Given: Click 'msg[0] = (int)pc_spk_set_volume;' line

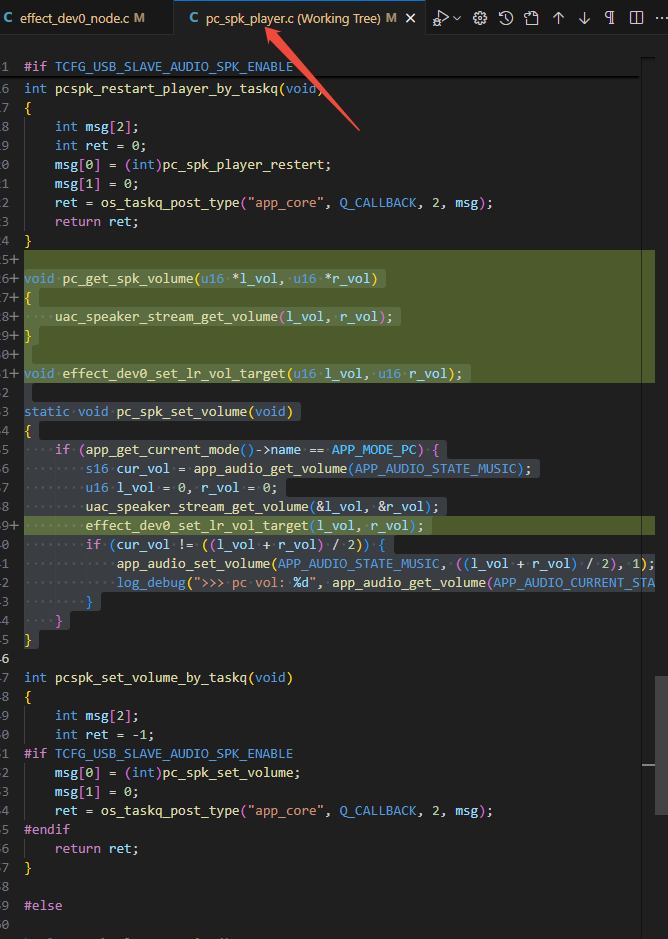Looking at the screenshot, I should click(177, 773).
